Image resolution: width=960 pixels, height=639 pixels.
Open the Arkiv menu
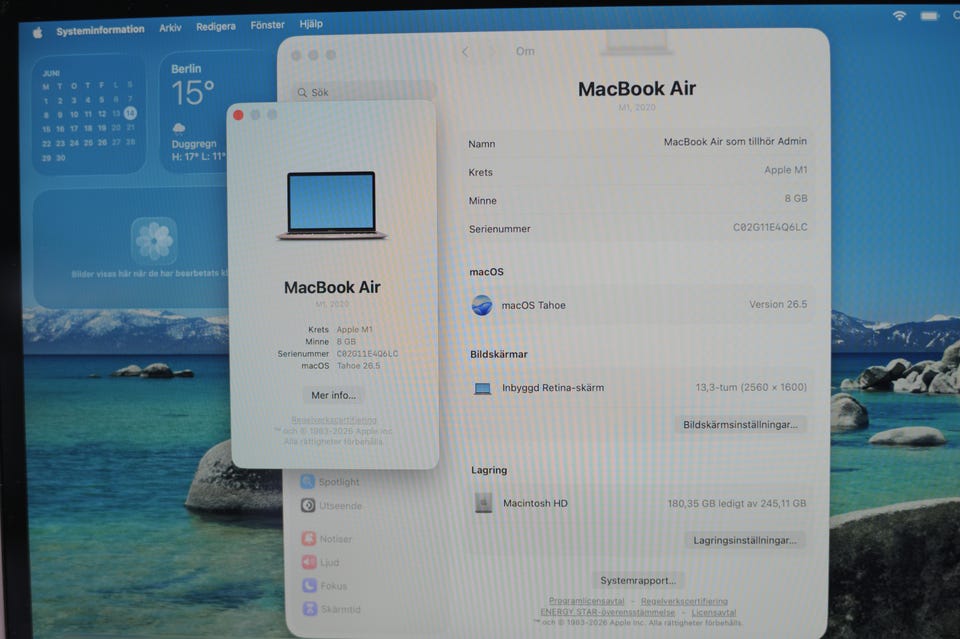click(170, 28)
